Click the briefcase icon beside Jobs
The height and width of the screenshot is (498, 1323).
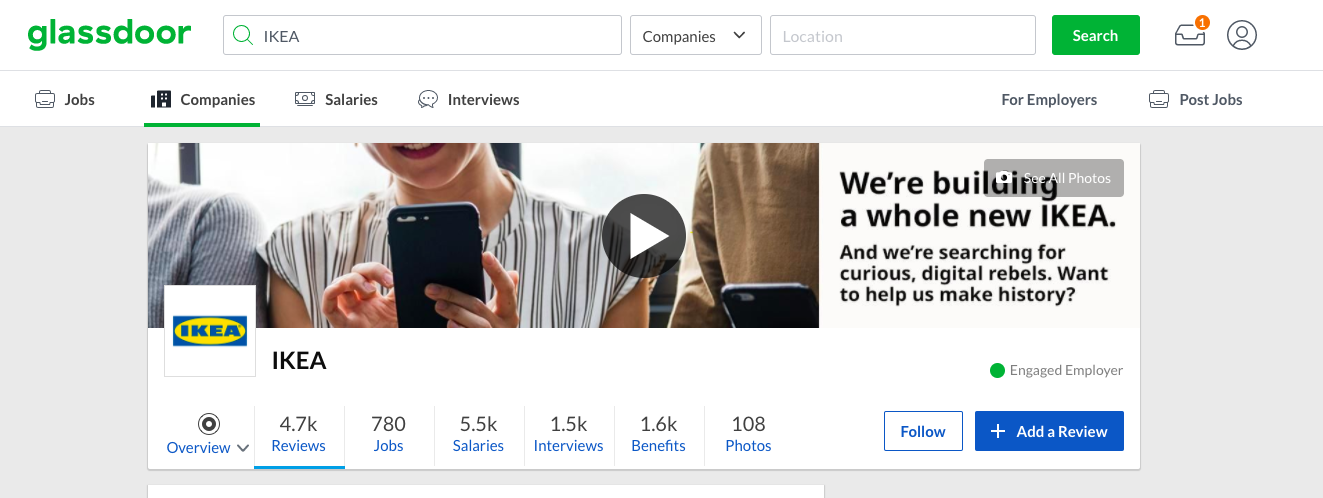pos(45,99)
